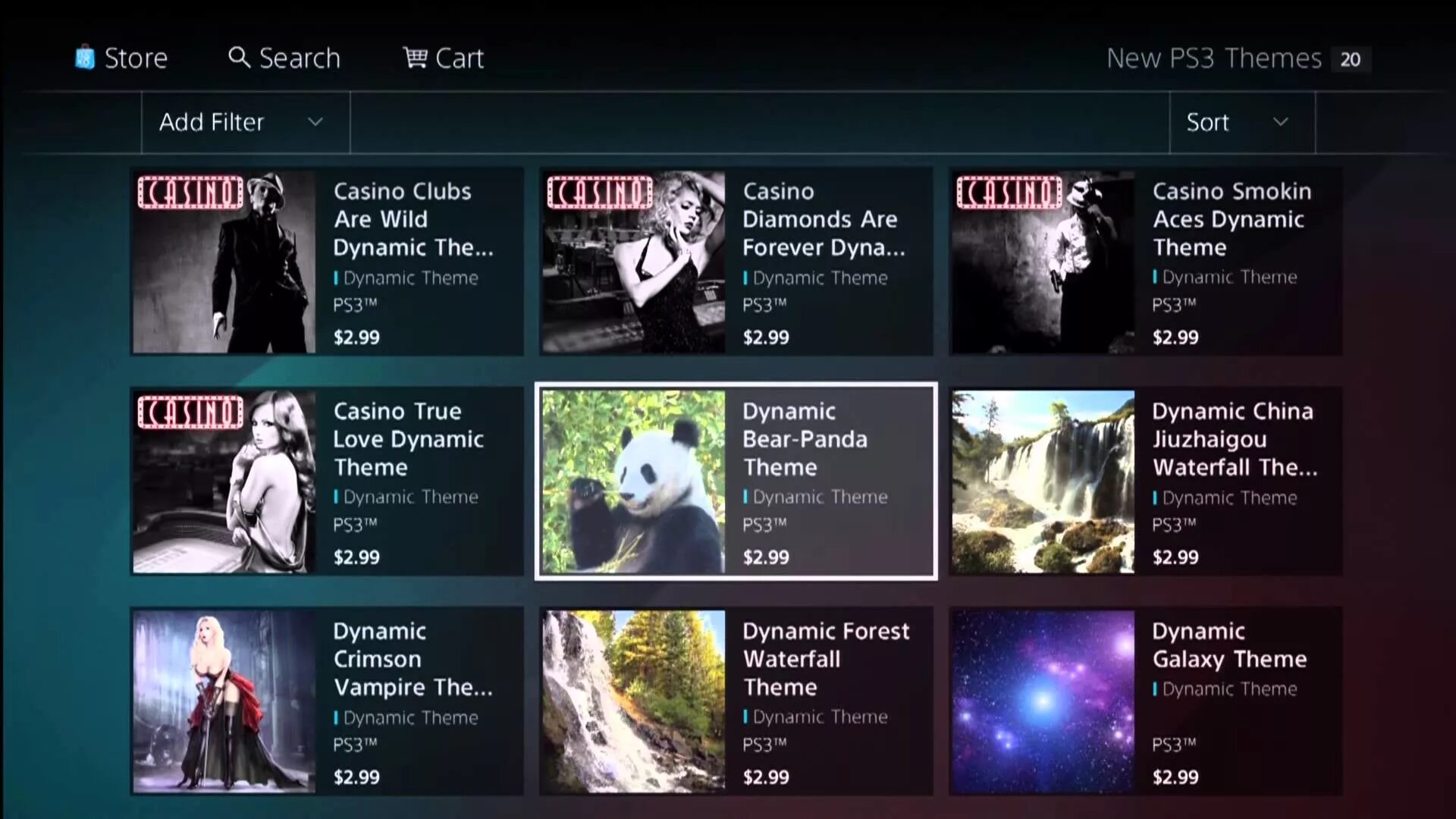Click PS3 platform label on Crimson Vampire card

click(x=355, y=745)
